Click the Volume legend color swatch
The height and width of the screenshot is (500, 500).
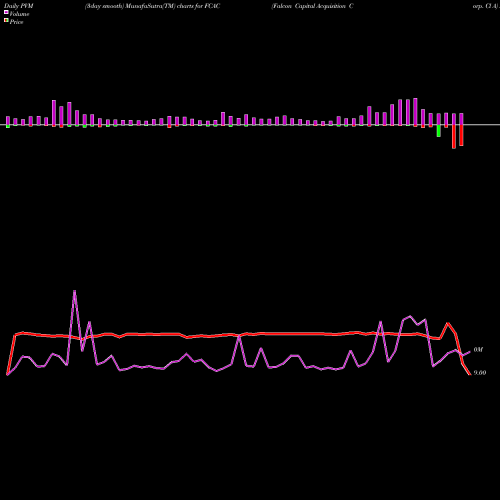[6, 12]
